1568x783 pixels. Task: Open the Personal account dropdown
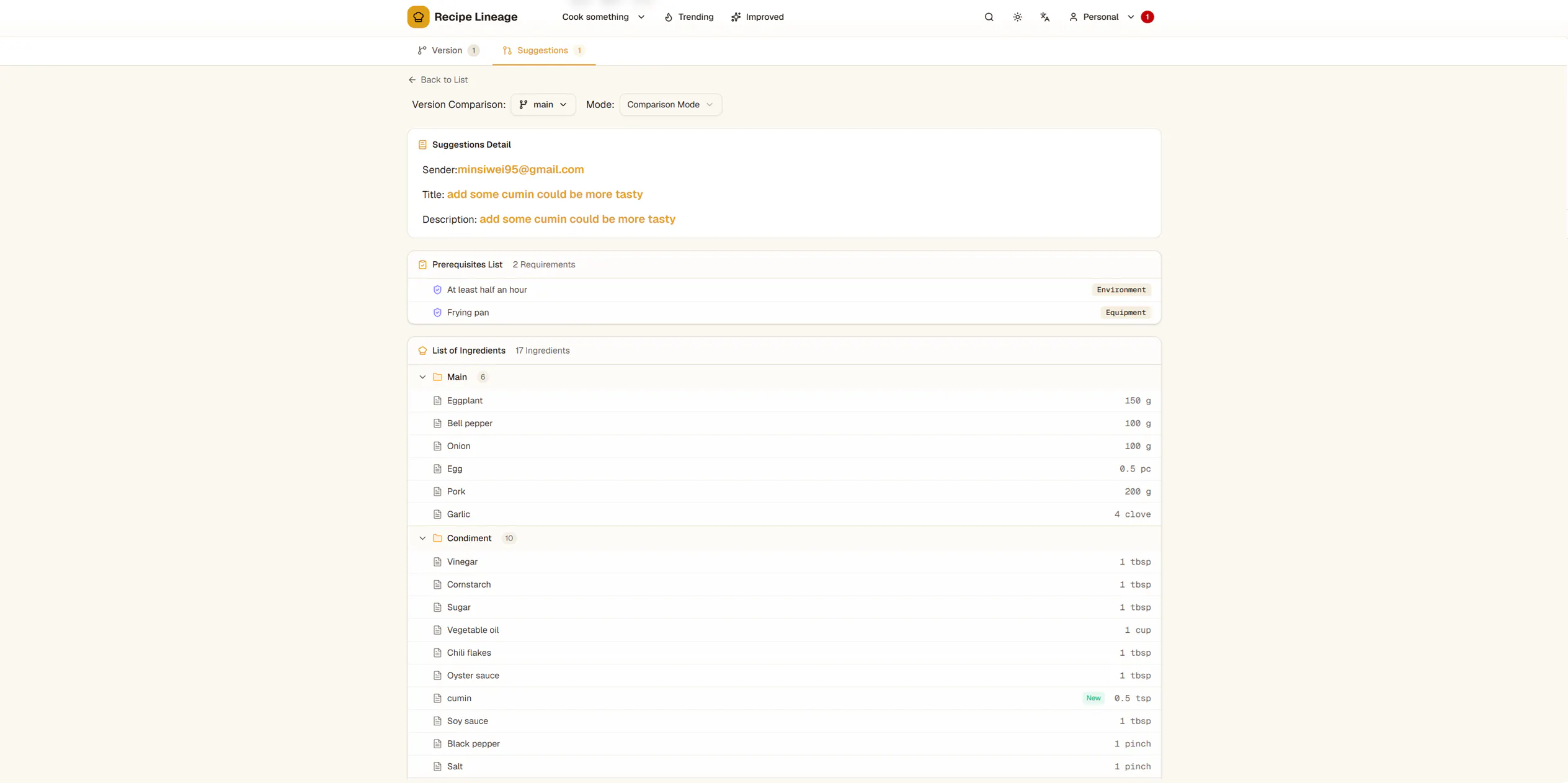pos(1102,17)
